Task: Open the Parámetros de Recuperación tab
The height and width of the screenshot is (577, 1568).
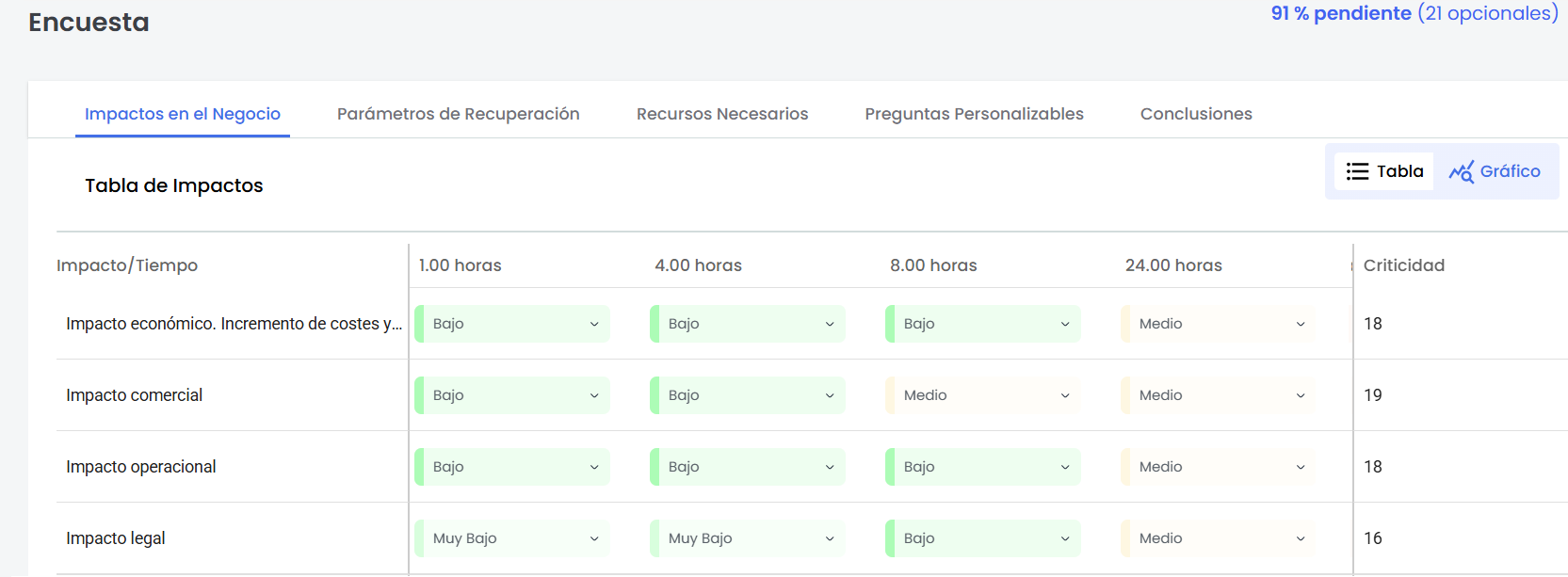Action: click(x=458, y=114)
